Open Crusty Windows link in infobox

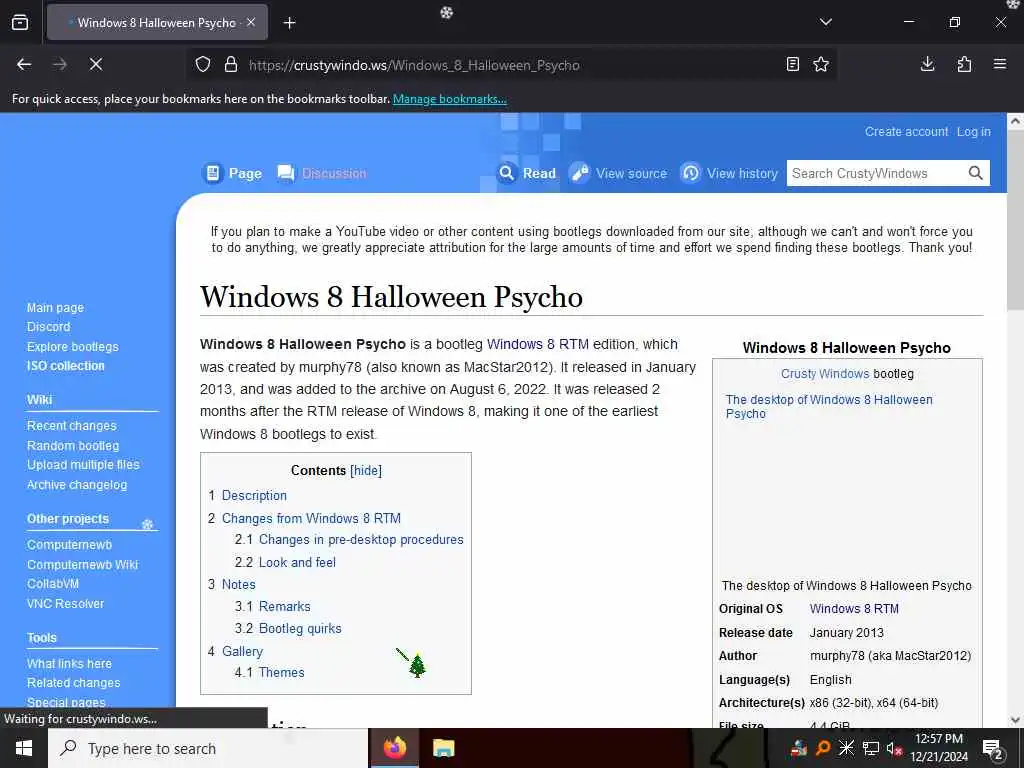click(x=825, y=374)
